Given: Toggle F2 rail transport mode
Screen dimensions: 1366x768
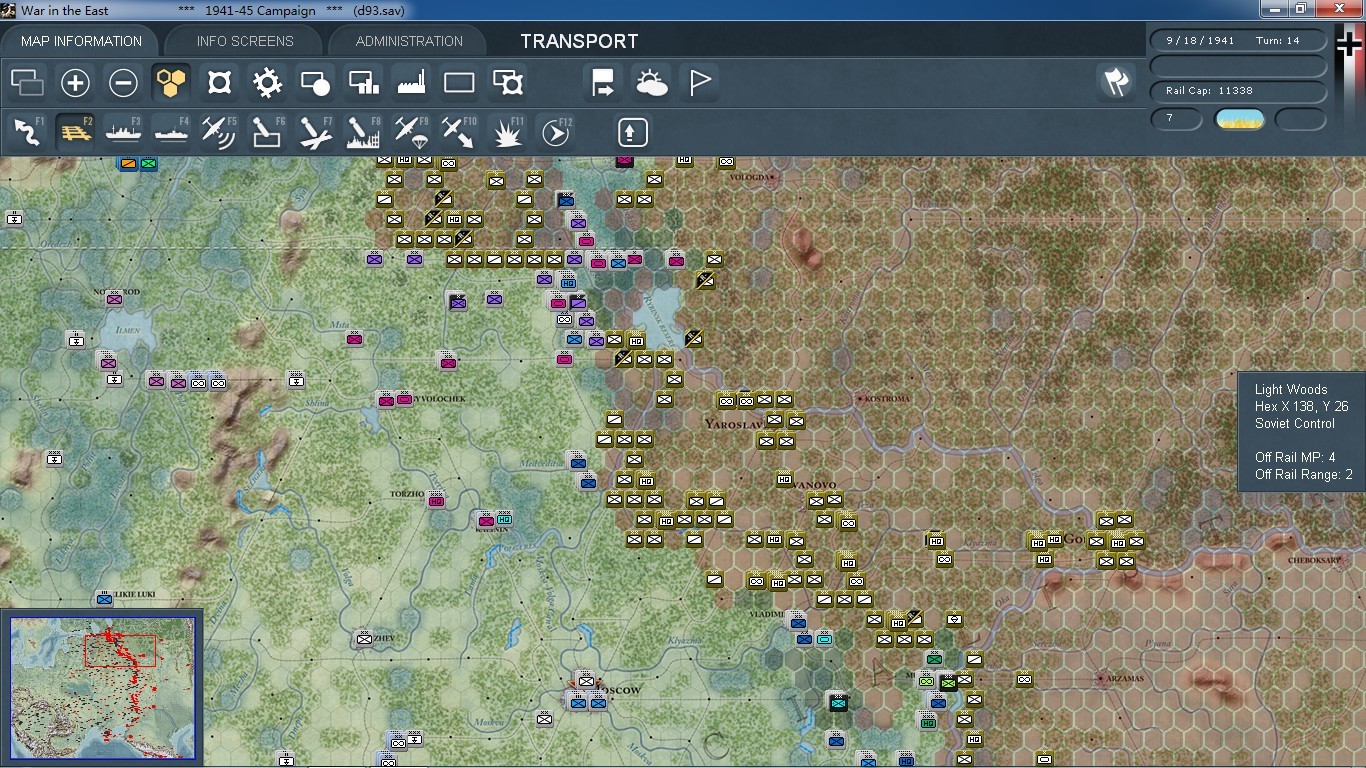Looking at the screenshot, I should pos(75,132).
